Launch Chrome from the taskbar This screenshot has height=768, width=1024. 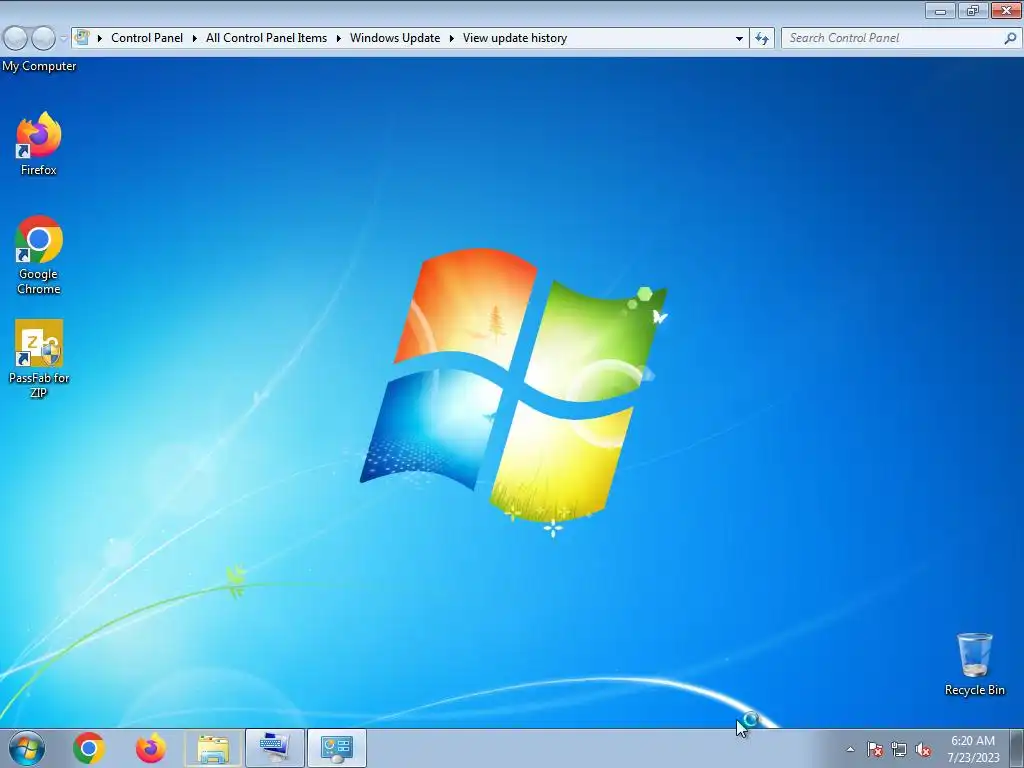click(89, 748)
